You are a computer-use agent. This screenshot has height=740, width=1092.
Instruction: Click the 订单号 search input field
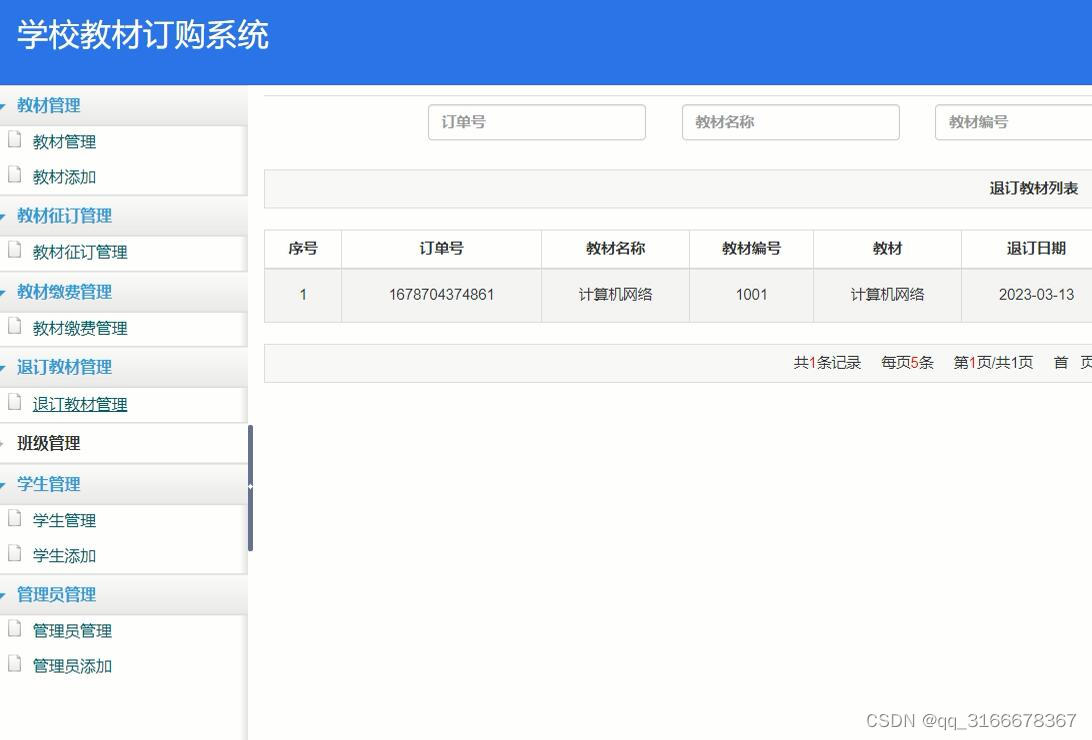pyautogui.click(x=537, y=122)
